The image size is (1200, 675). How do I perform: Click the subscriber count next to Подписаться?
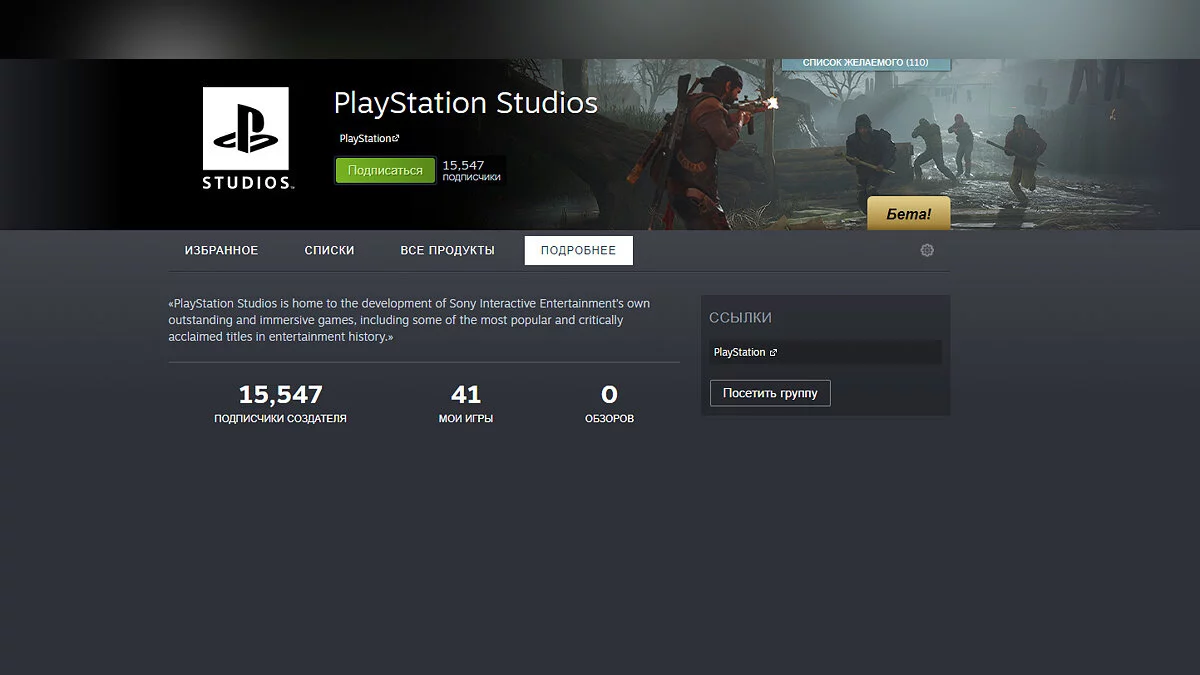tap(471, 170)
